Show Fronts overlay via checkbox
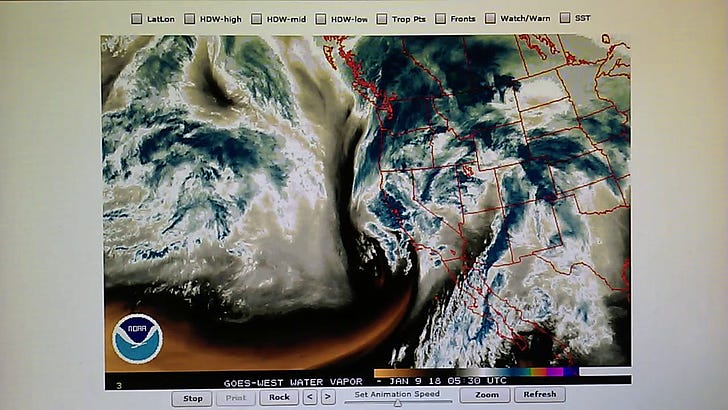The width and height of the screenshot is (728, 410). coord(440,19)
